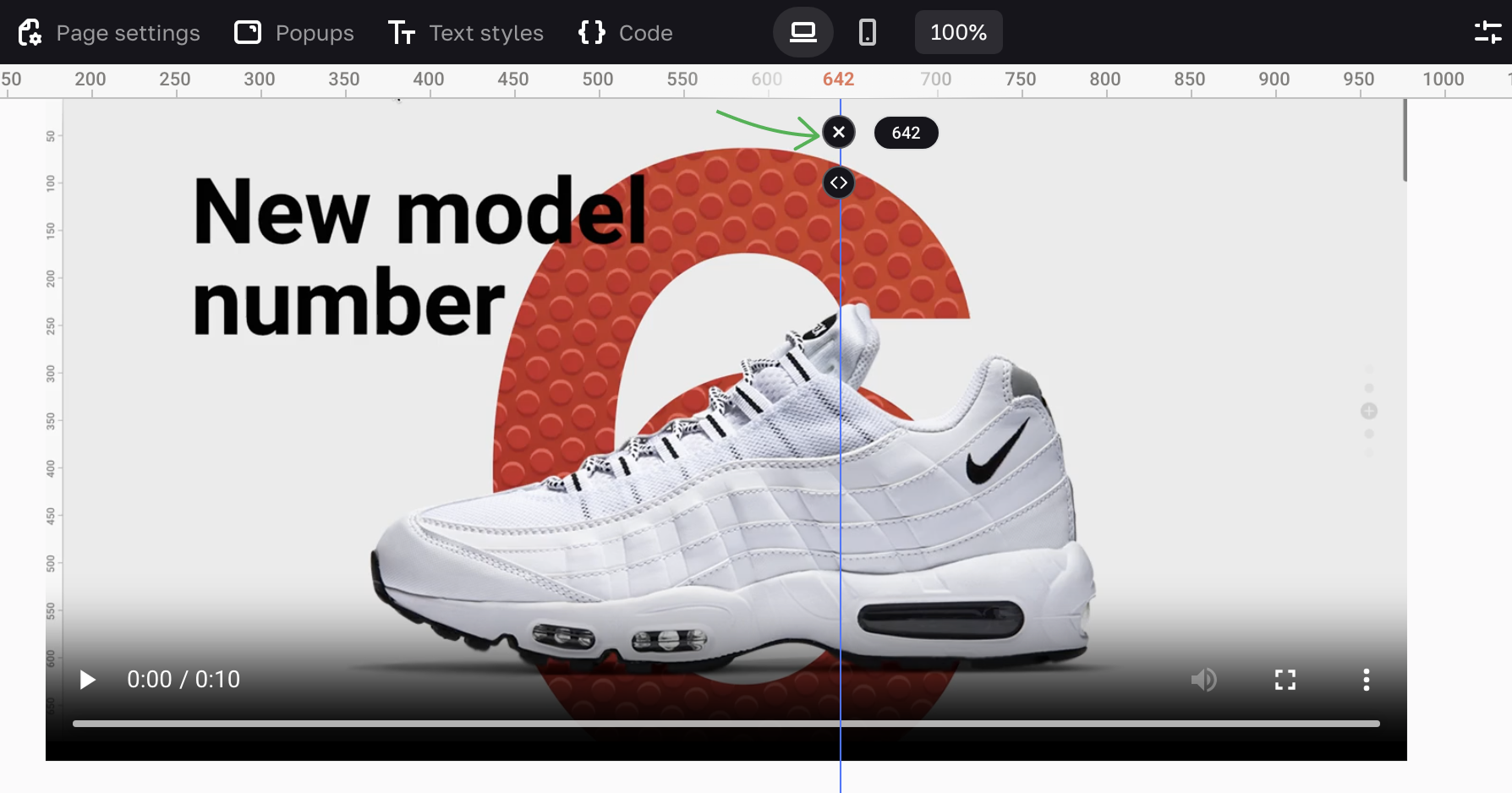1512x793 pixels.
Task: Delete the guide line with X button
Action: [839, 133]
